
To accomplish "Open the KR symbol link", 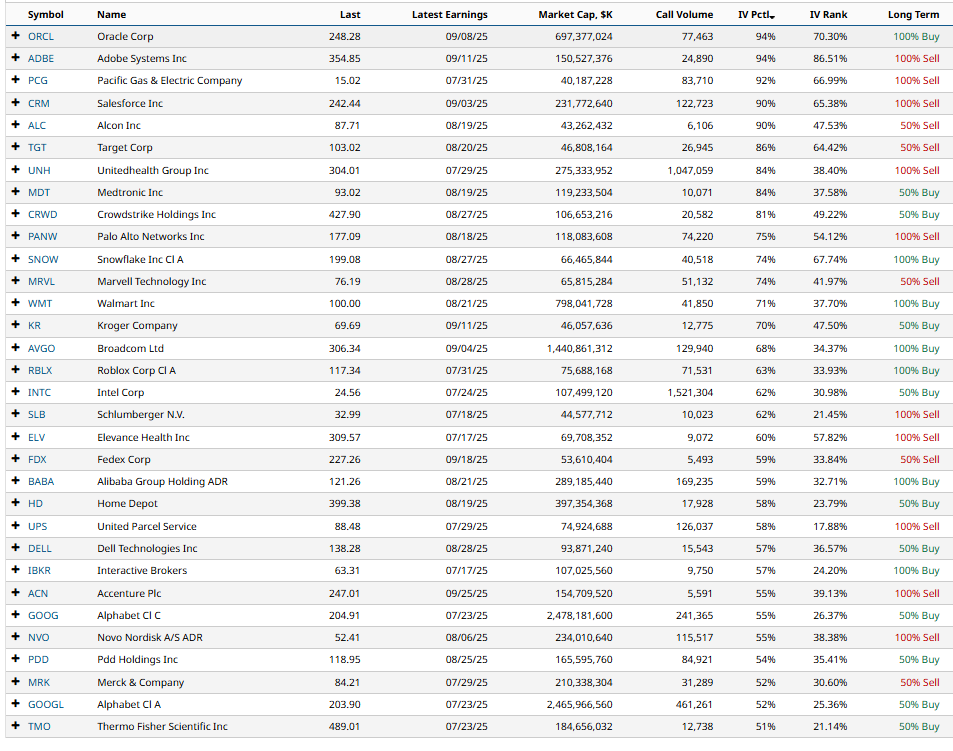I will [x=35, y=325].
